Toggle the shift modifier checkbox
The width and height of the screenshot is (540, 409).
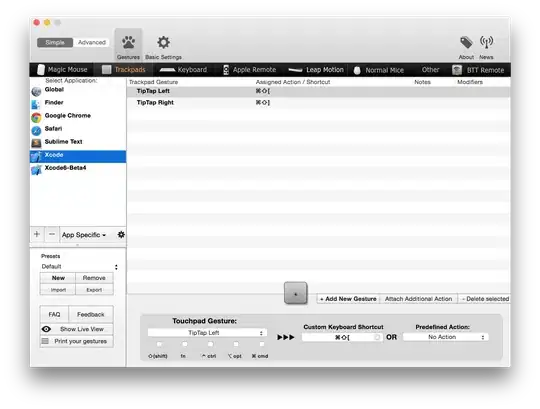[159, 344]
